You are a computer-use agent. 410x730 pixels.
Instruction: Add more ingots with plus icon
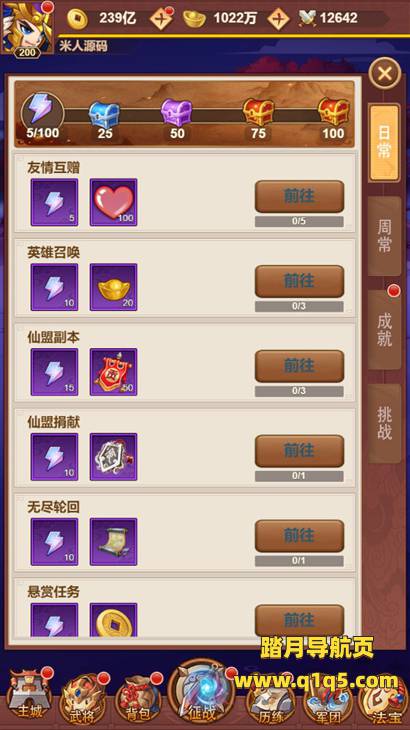click(x=279, y=19)
